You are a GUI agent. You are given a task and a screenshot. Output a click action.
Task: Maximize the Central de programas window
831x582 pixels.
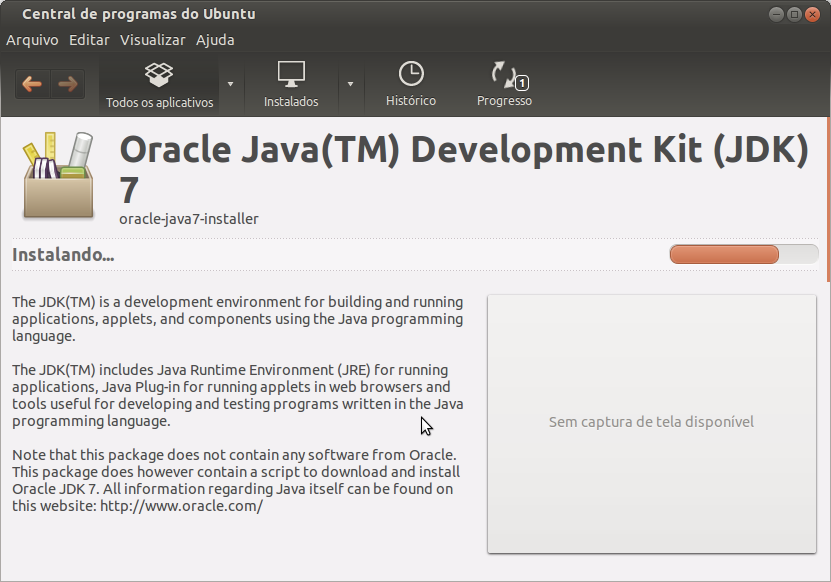[x=794, y=14]
